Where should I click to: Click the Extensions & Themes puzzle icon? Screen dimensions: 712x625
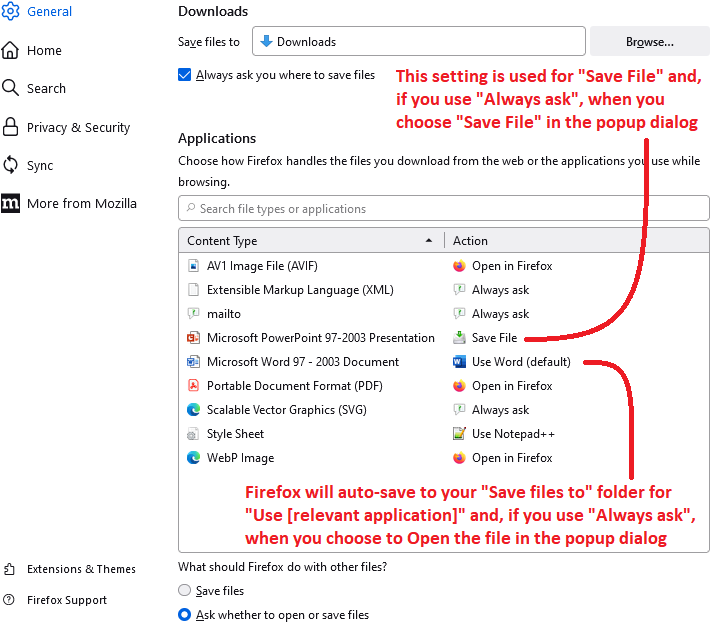(9, 569)
